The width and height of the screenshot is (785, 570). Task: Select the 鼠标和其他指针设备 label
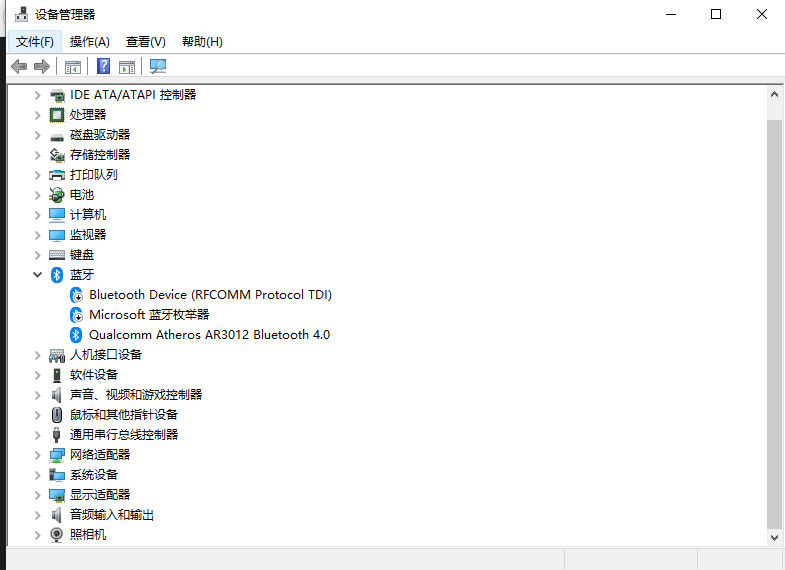point(124,415)
